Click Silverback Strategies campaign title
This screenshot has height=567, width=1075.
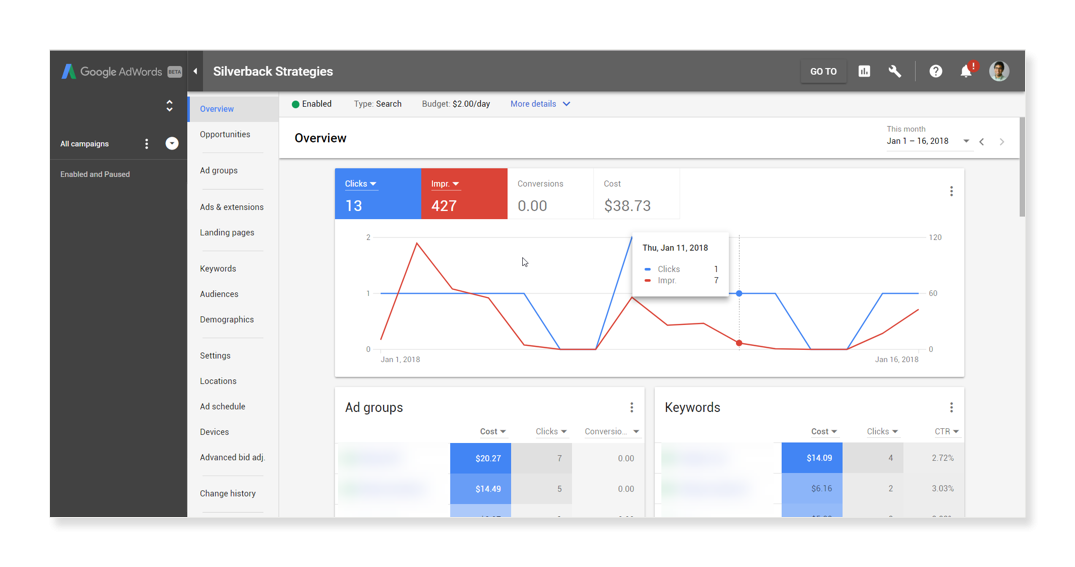coord(273,71)
